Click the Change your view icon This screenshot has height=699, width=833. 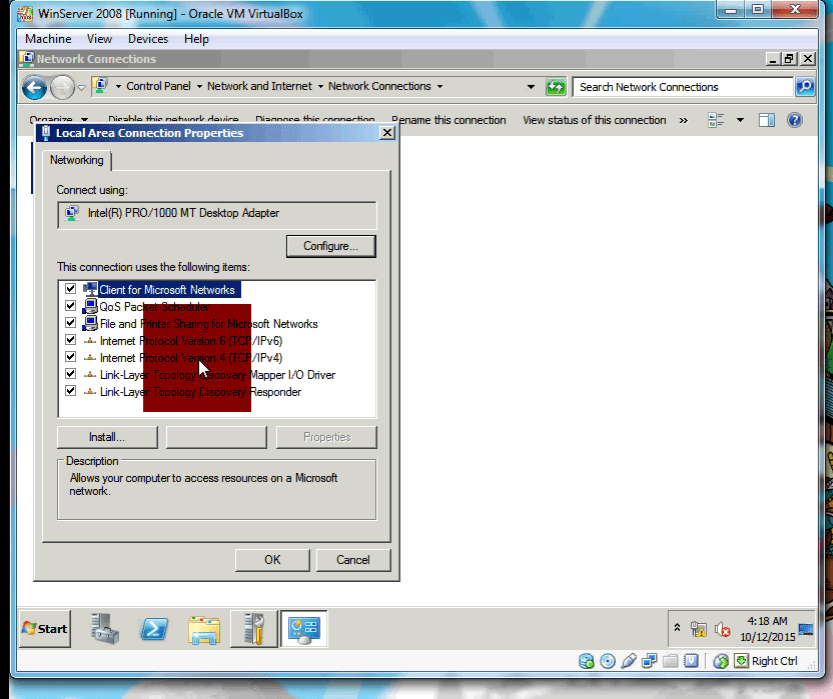point(716,121)
